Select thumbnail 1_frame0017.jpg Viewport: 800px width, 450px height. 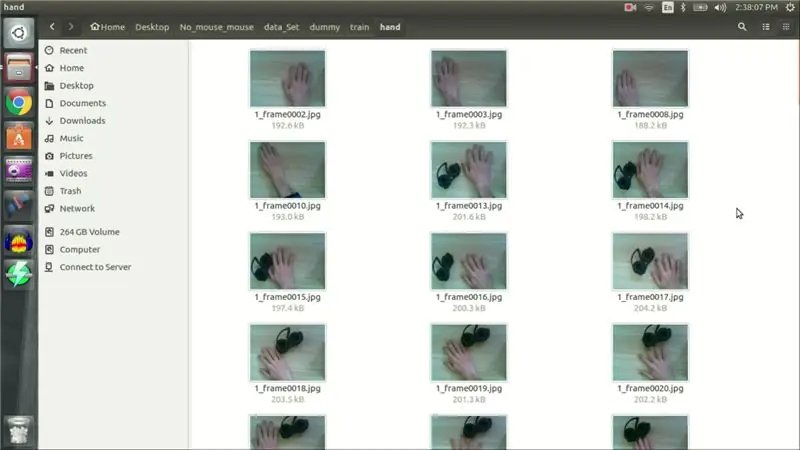[x=650, y=261]
